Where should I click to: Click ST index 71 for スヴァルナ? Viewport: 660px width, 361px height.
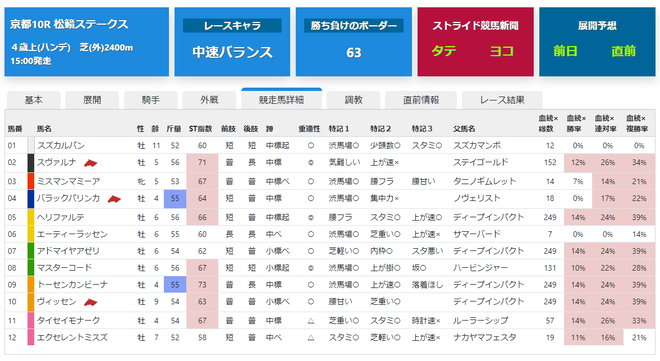pyautogui.click(x=202, y=162)
